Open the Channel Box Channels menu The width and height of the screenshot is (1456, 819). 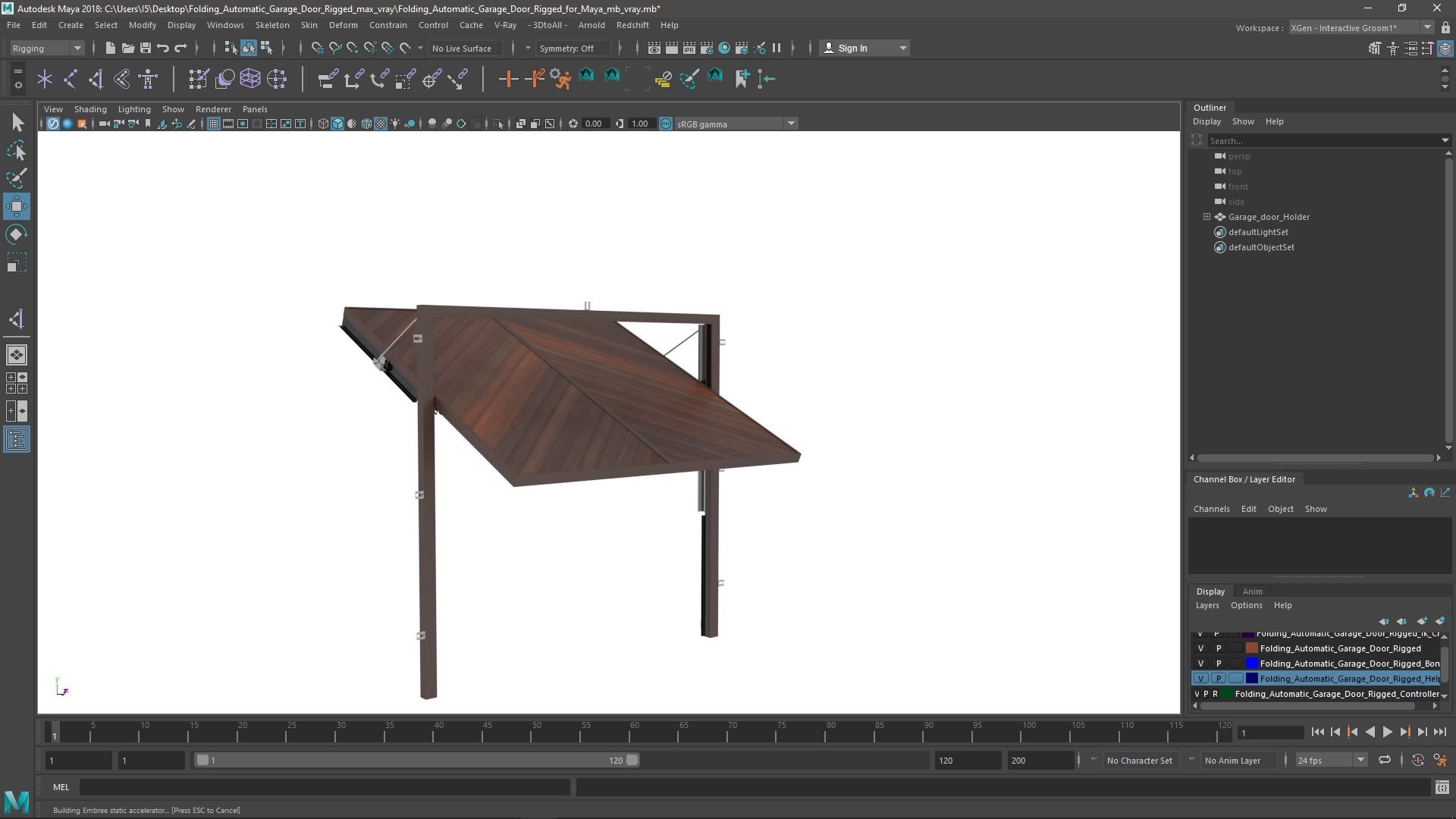pyautogui.click(x=1211, y=509)
